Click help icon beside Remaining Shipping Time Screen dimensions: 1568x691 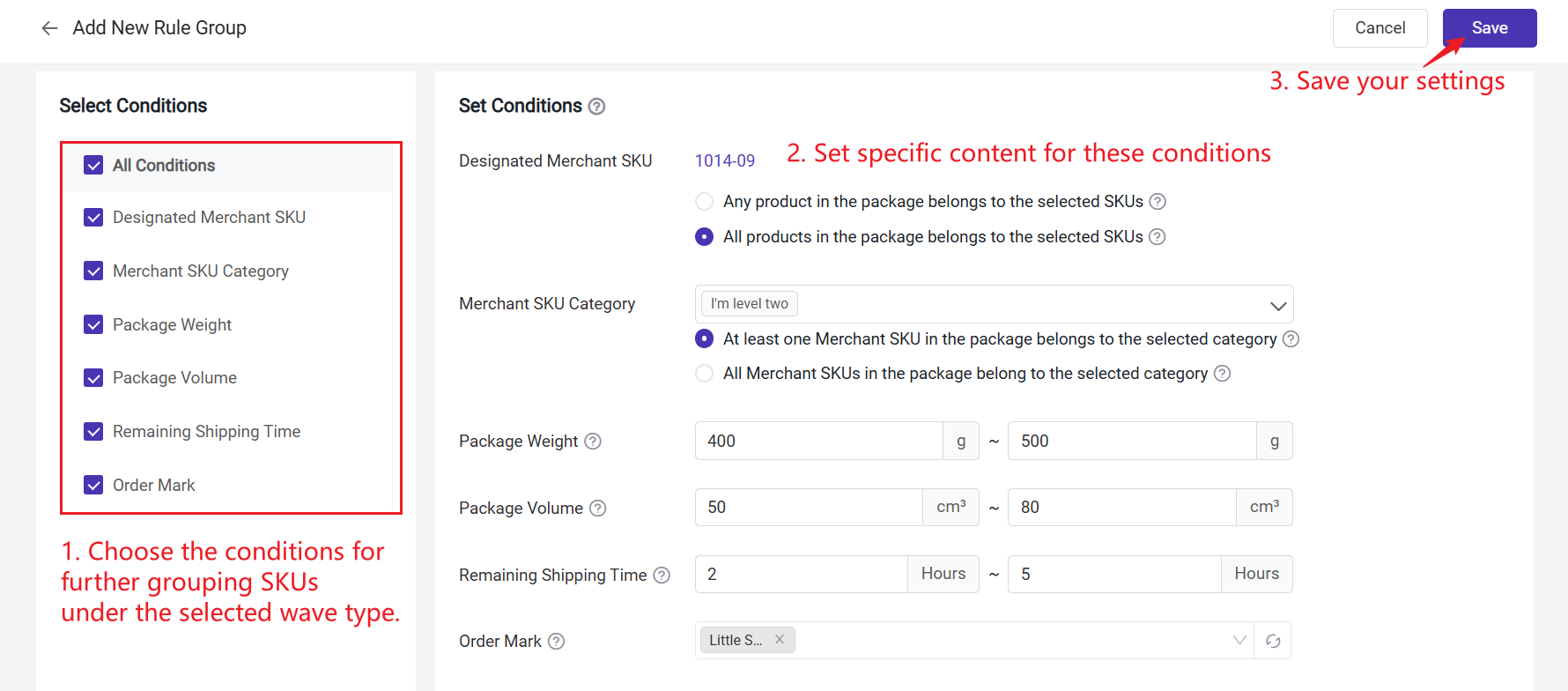pyautogui.click(x=662, y=576)
